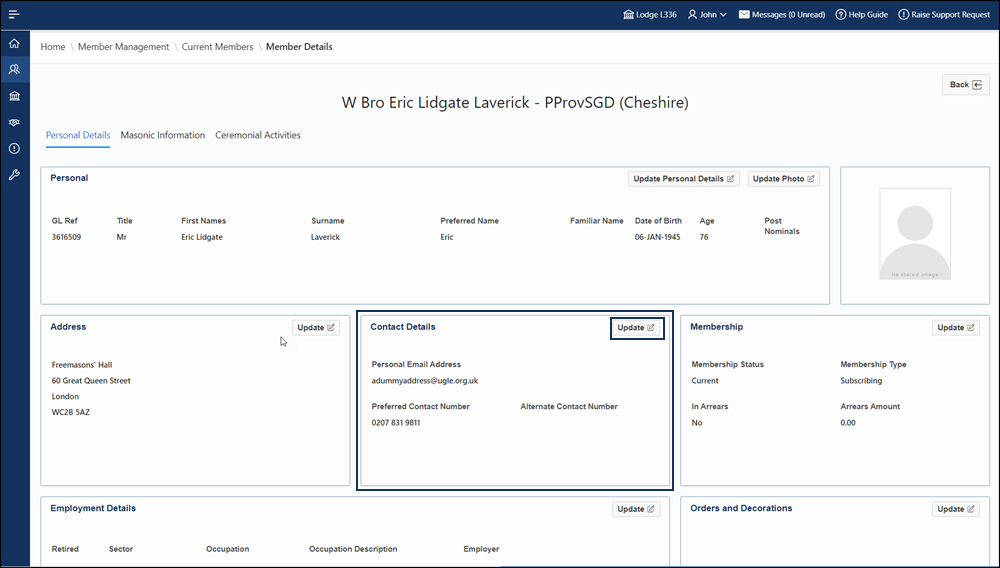Viewport: 1000px width, 568px height.
Task: Click the handshake icon in sidebar
Action: [x=14, y=122]
